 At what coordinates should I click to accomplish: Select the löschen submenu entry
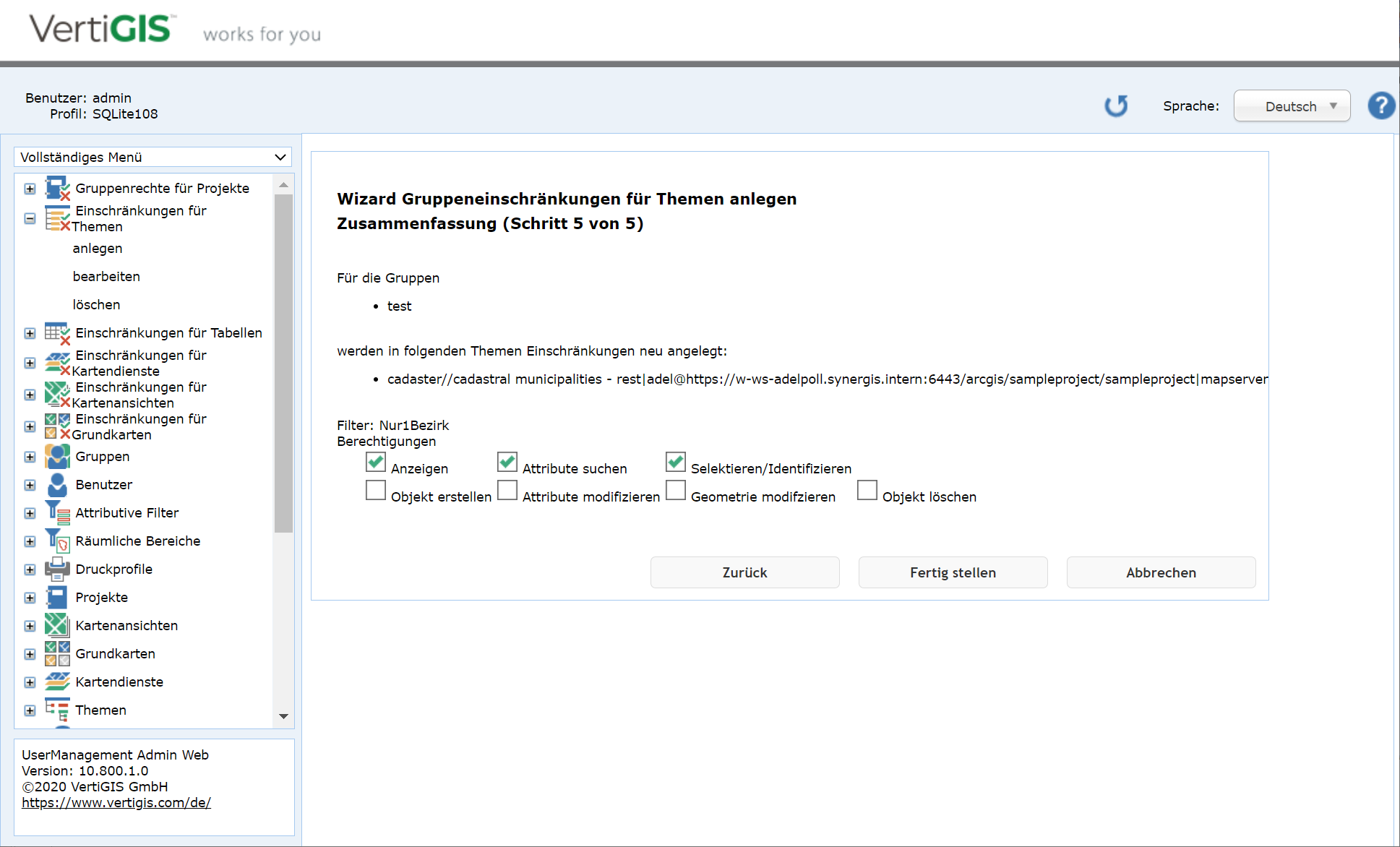pyautogui.click(x=96, y=305)
